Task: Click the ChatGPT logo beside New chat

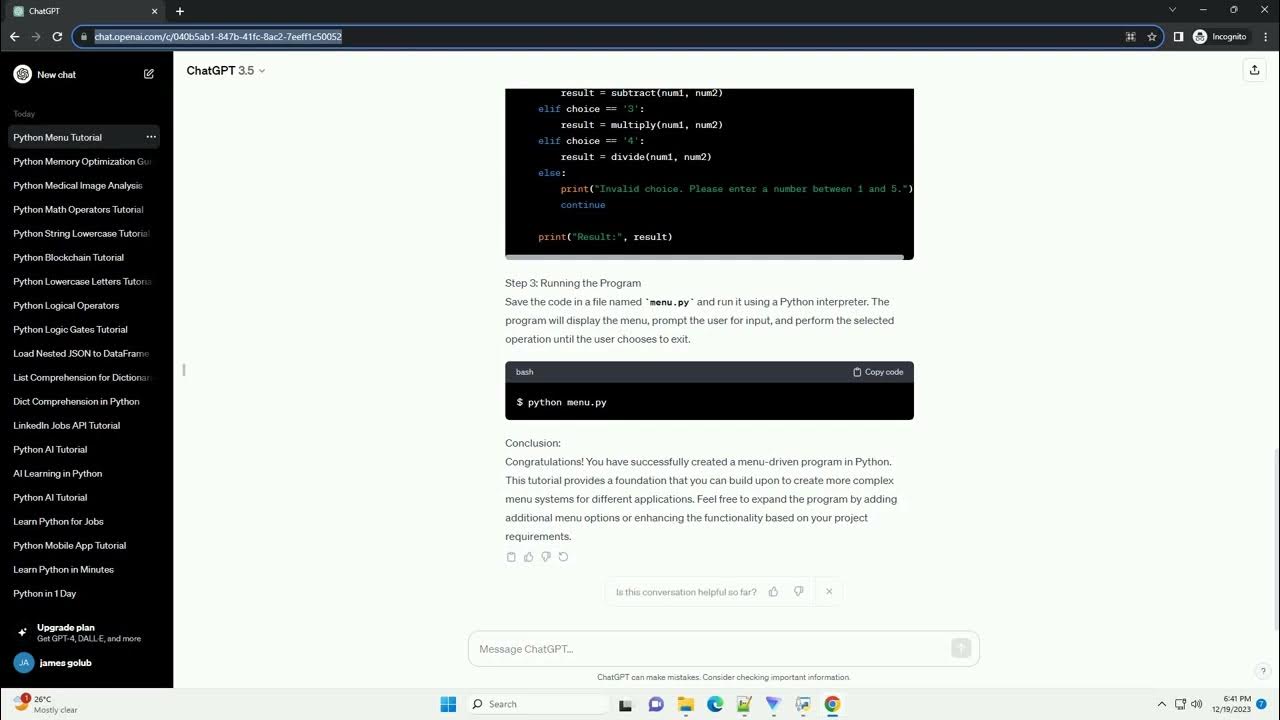Action: (x=22, y=74)
